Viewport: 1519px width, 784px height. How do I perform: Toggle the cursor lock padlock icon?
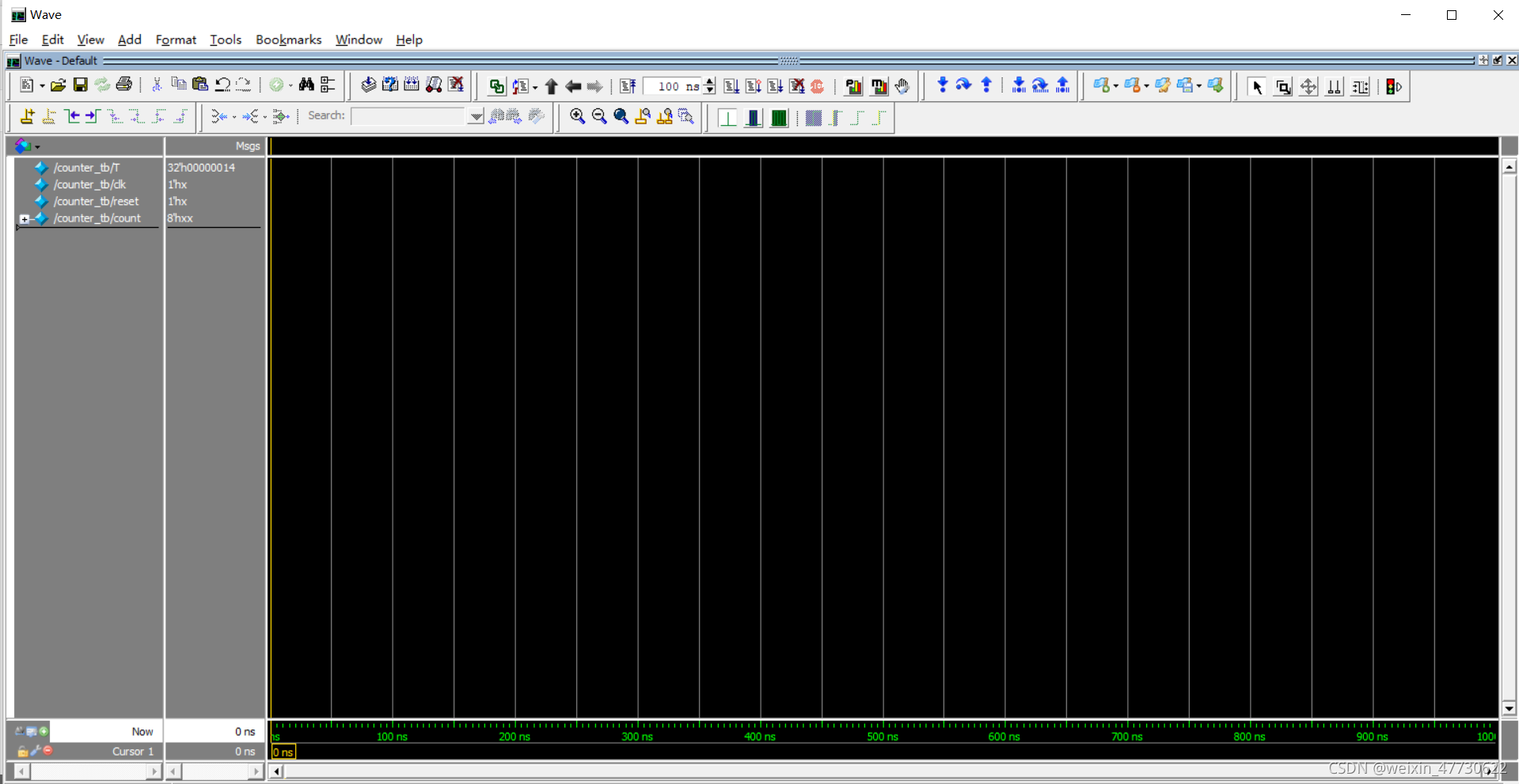22,751
